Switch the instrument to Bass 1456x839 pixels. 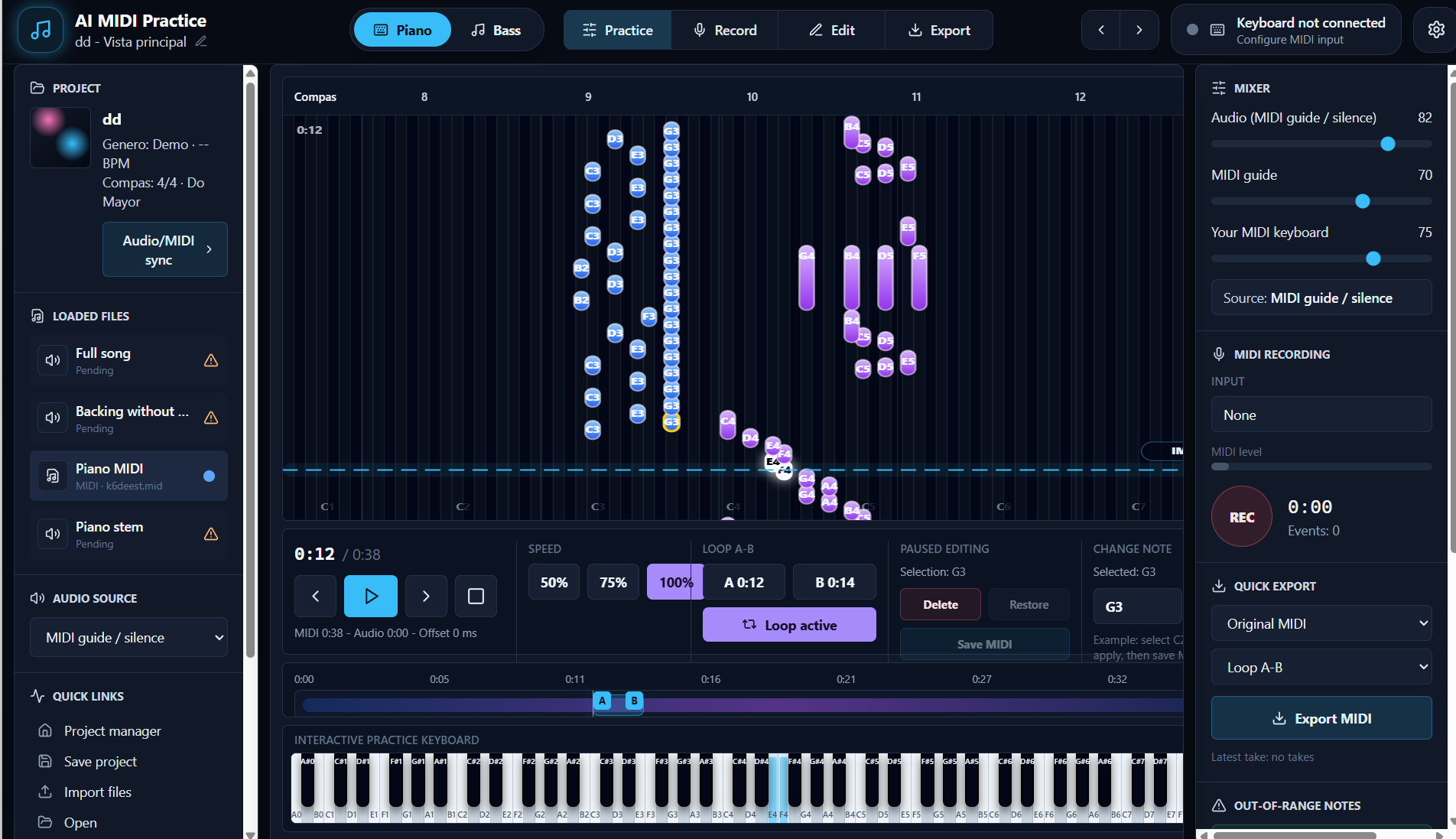[496, 30]
